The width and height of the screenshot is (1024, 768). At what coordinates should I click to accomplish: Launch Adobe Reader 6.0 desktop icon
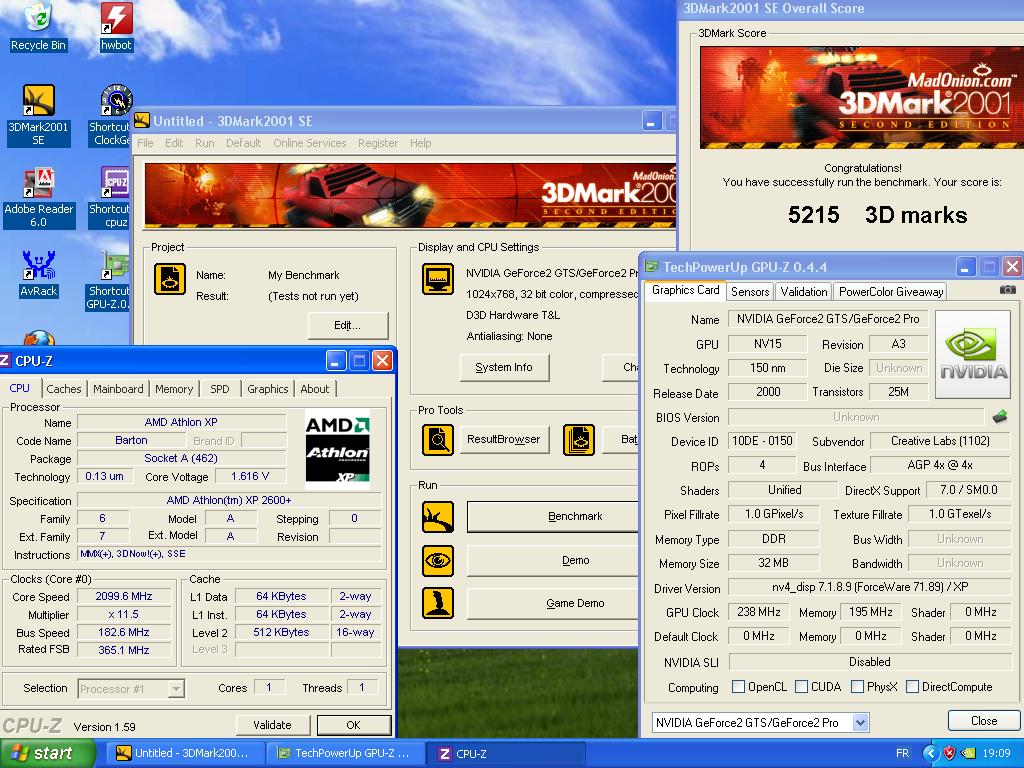tap(38, 197)
